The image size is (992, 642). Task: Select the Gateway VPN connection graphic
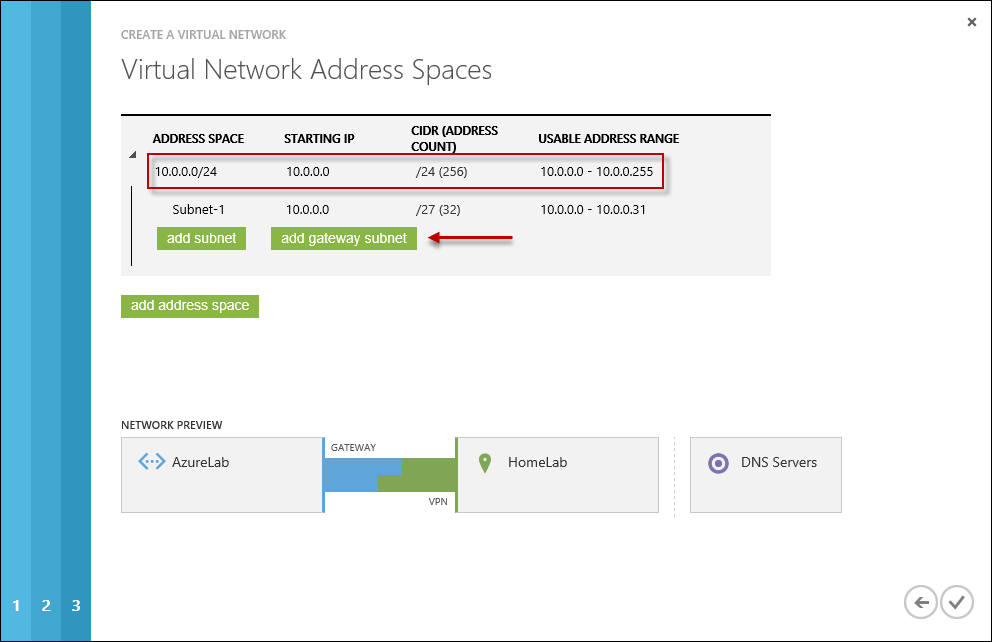click(390, 475)
